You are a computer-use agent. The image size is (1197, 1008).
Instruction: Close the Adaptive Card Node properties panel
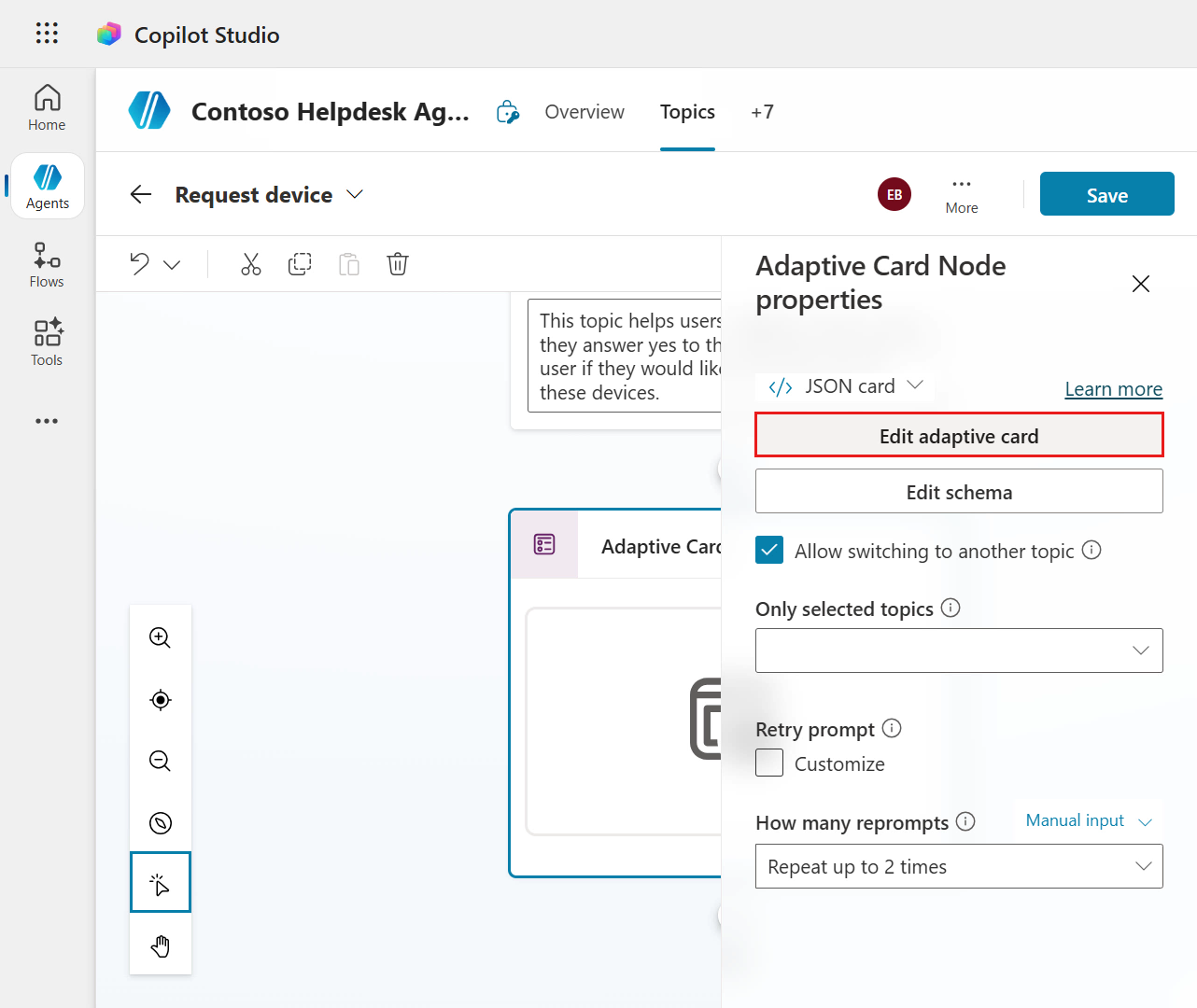(x=1140, y=284)
